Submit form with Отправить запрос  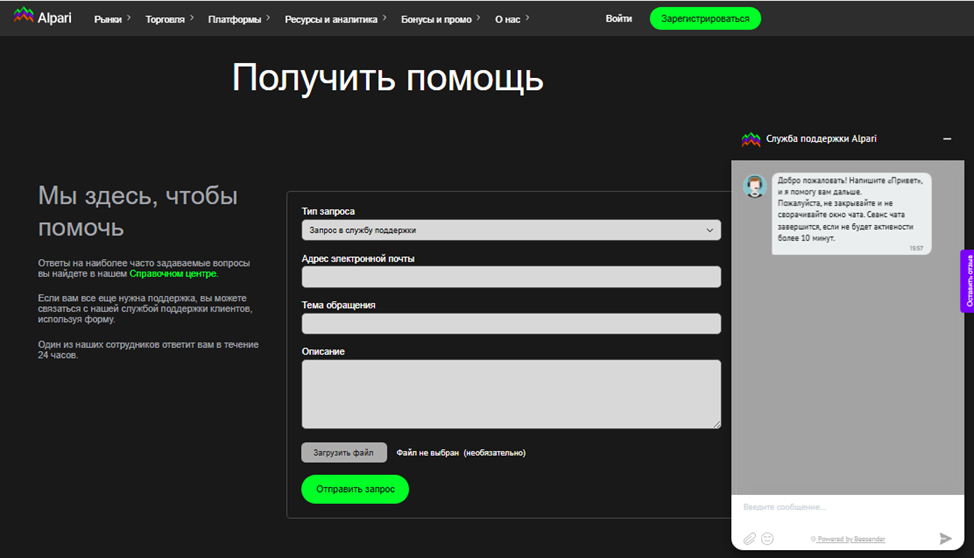tap(355, 489)
